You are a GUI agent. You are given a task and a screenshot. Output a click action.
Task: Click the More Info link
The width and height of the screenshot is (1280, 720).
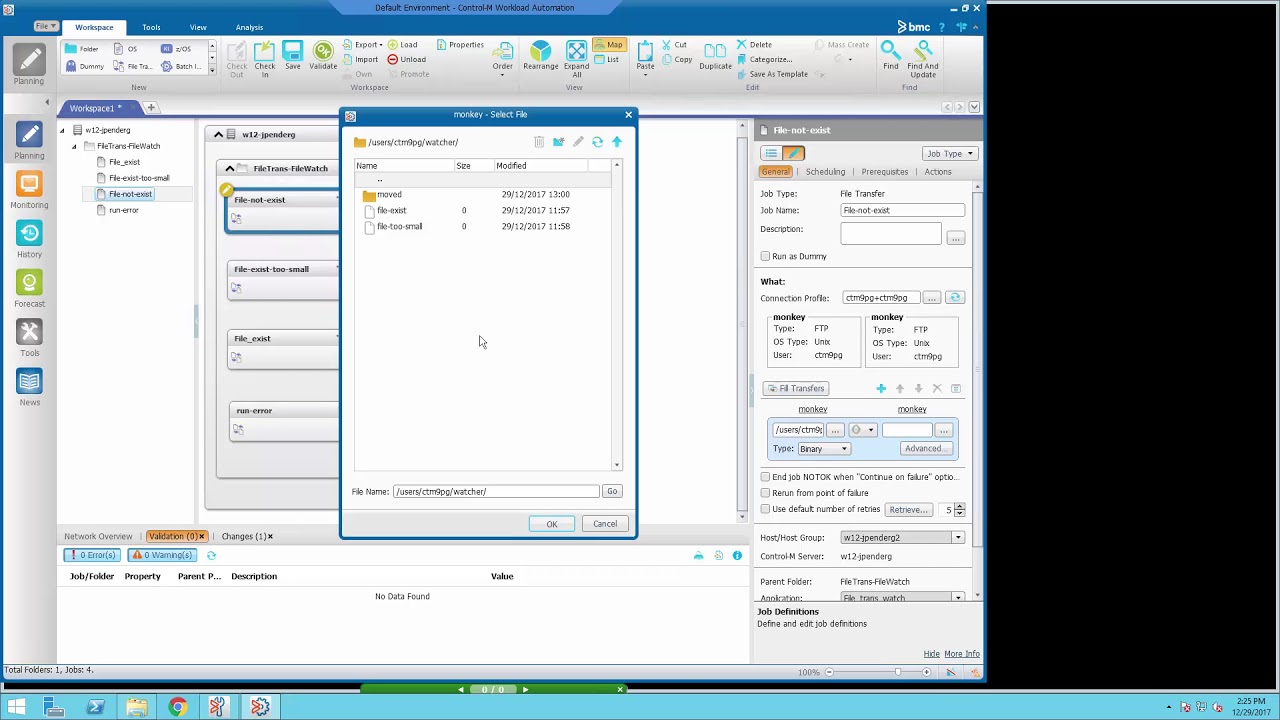coord(962,654)
